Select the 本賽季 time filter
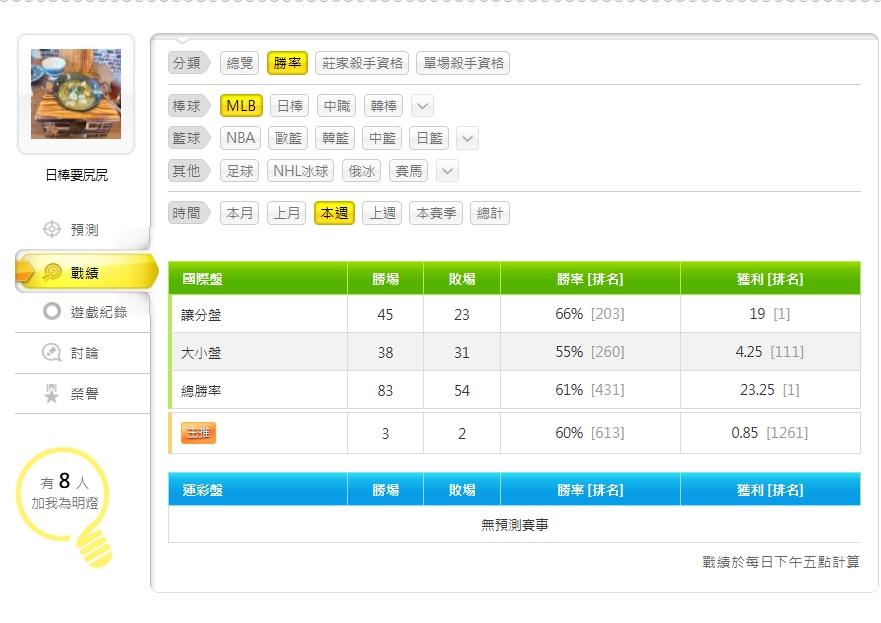This screenshot has height=623, width=881. (436, 213)
